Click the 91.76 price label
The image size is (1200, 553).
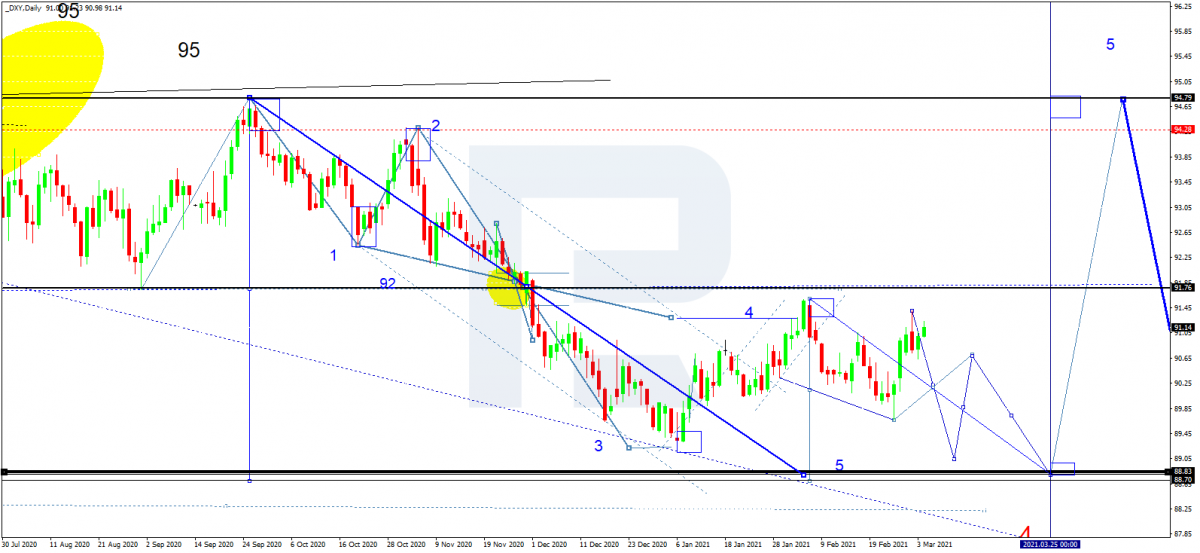click(x=1182, y=289)
